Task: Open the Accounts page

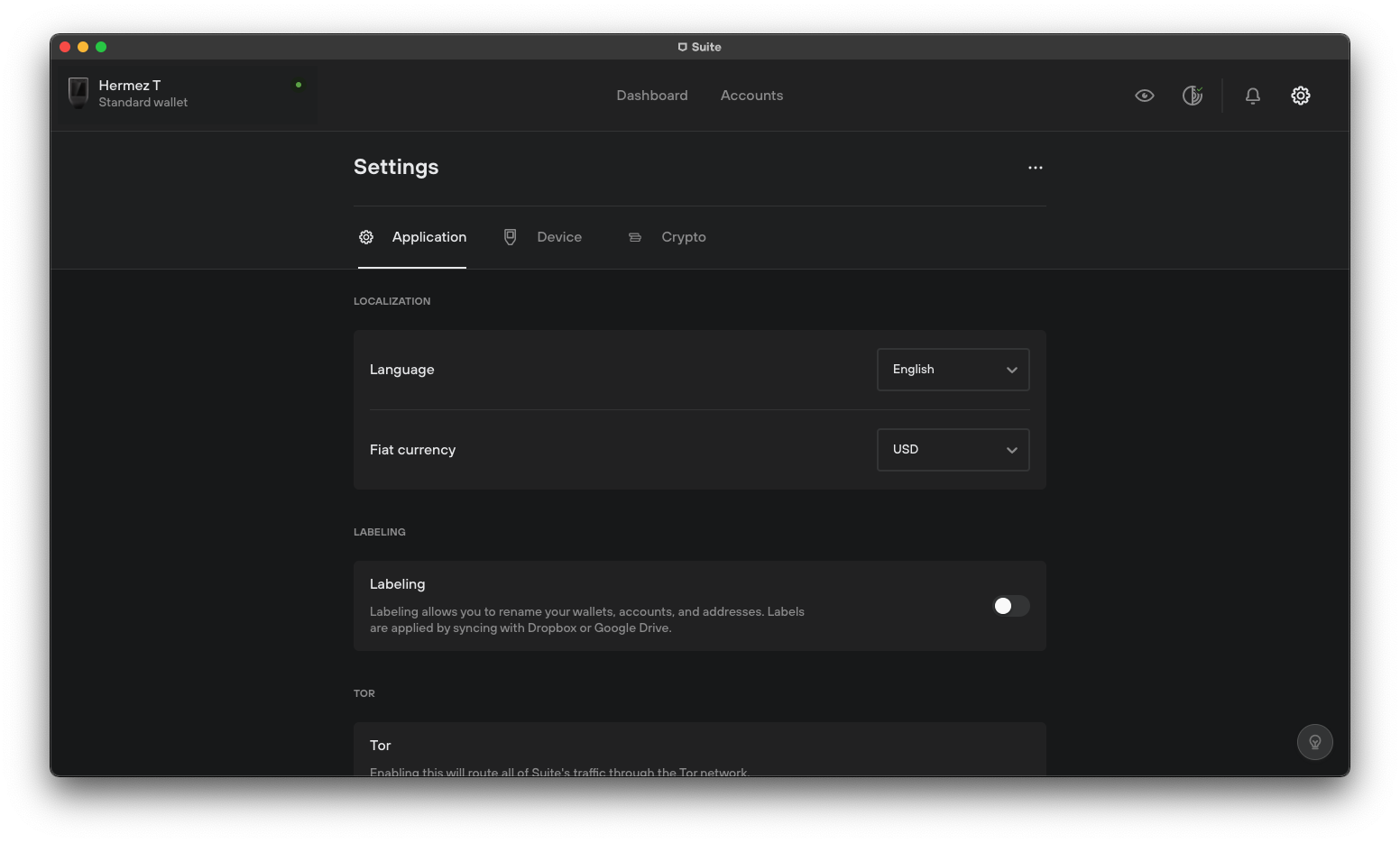Action: coord(751,95)
